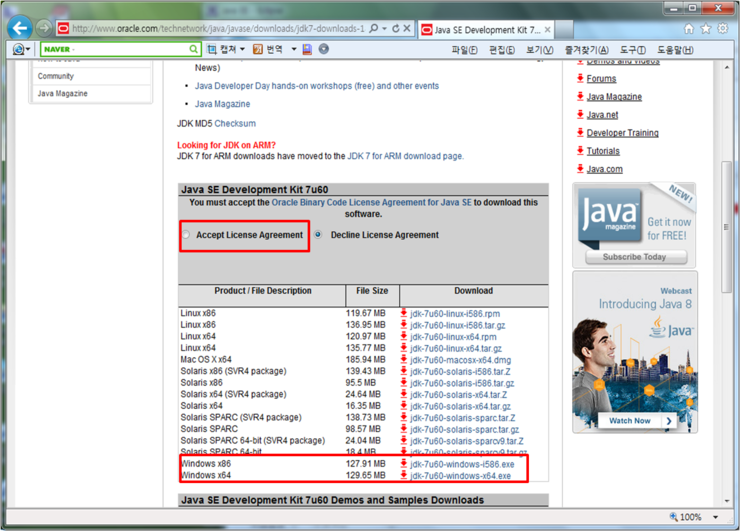The height and width of the screenshot is (531, 740).
Task: Open the translate (번역) dropdown arrow
Action: click(294, 49)
